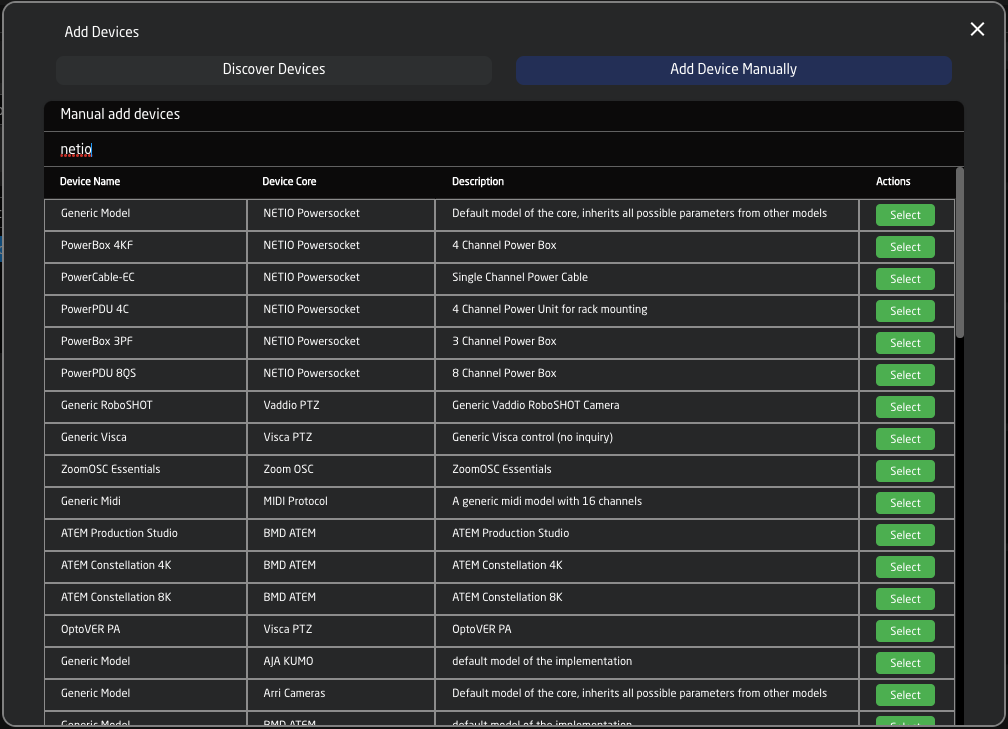Select the NETIO Powersocket Generic Model device

coord(905,215)
